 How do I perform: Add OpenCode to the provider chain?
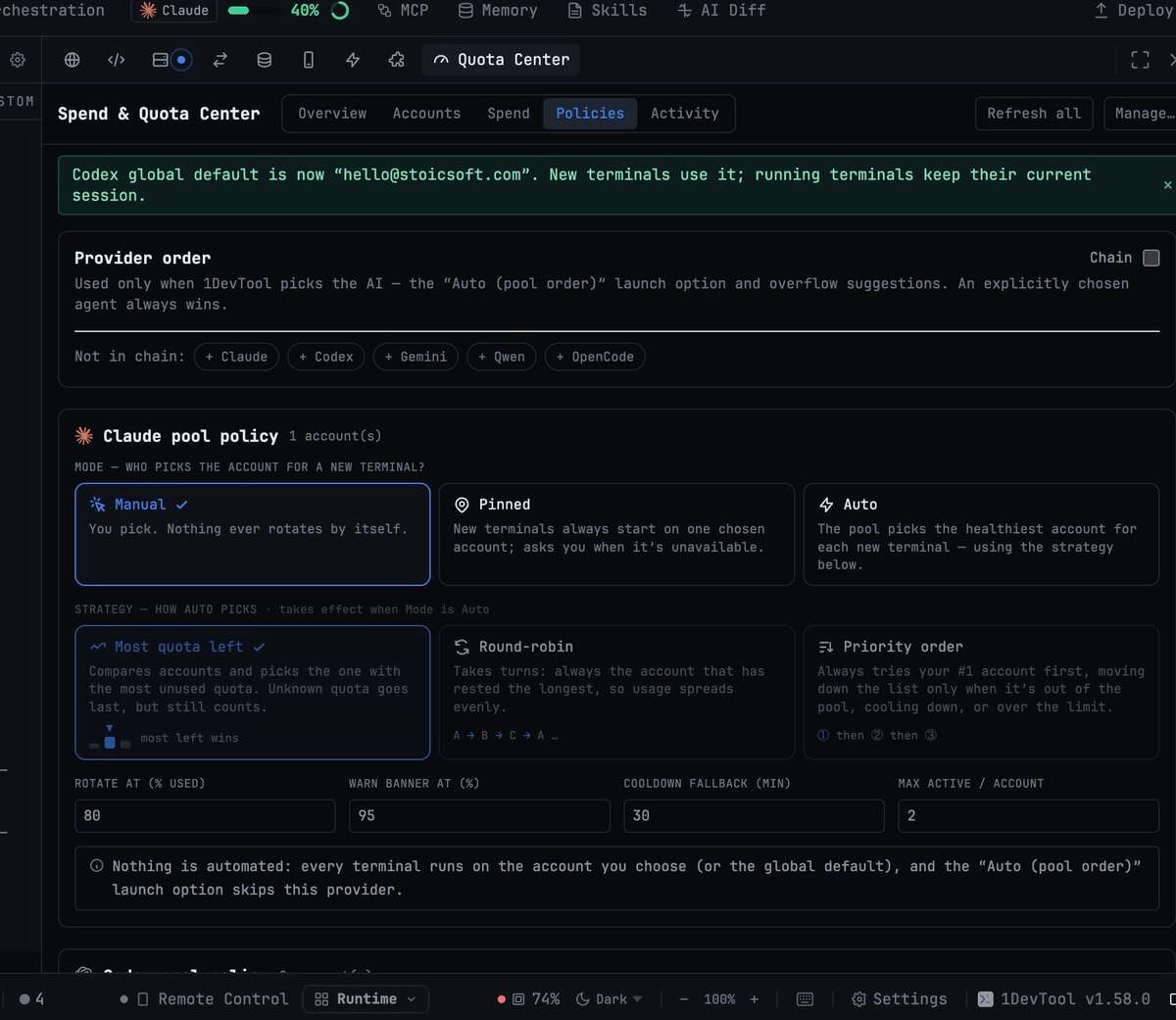[x=595, y=357]
